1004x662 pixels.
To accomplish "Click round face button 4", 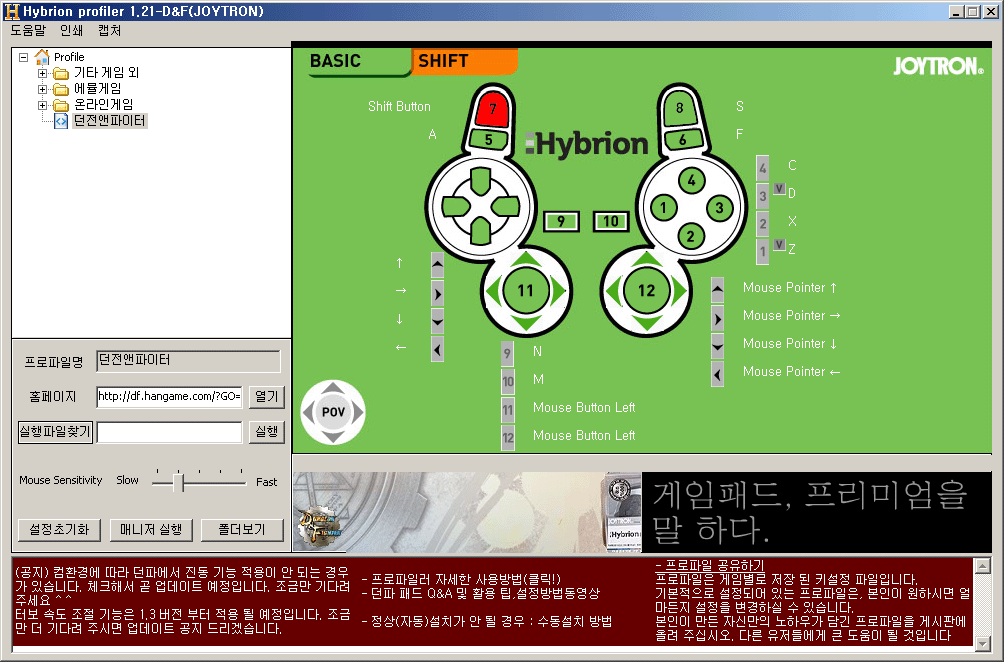I will (x=691, y=181).
